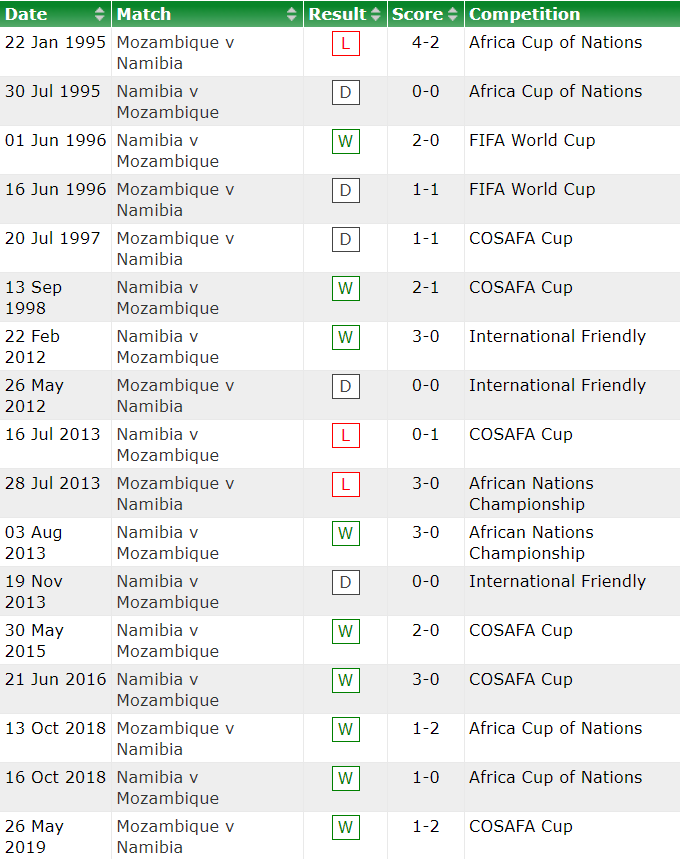The image size is (680, 859).
Task: Click the Match column header label
Action: click(144, 14)
